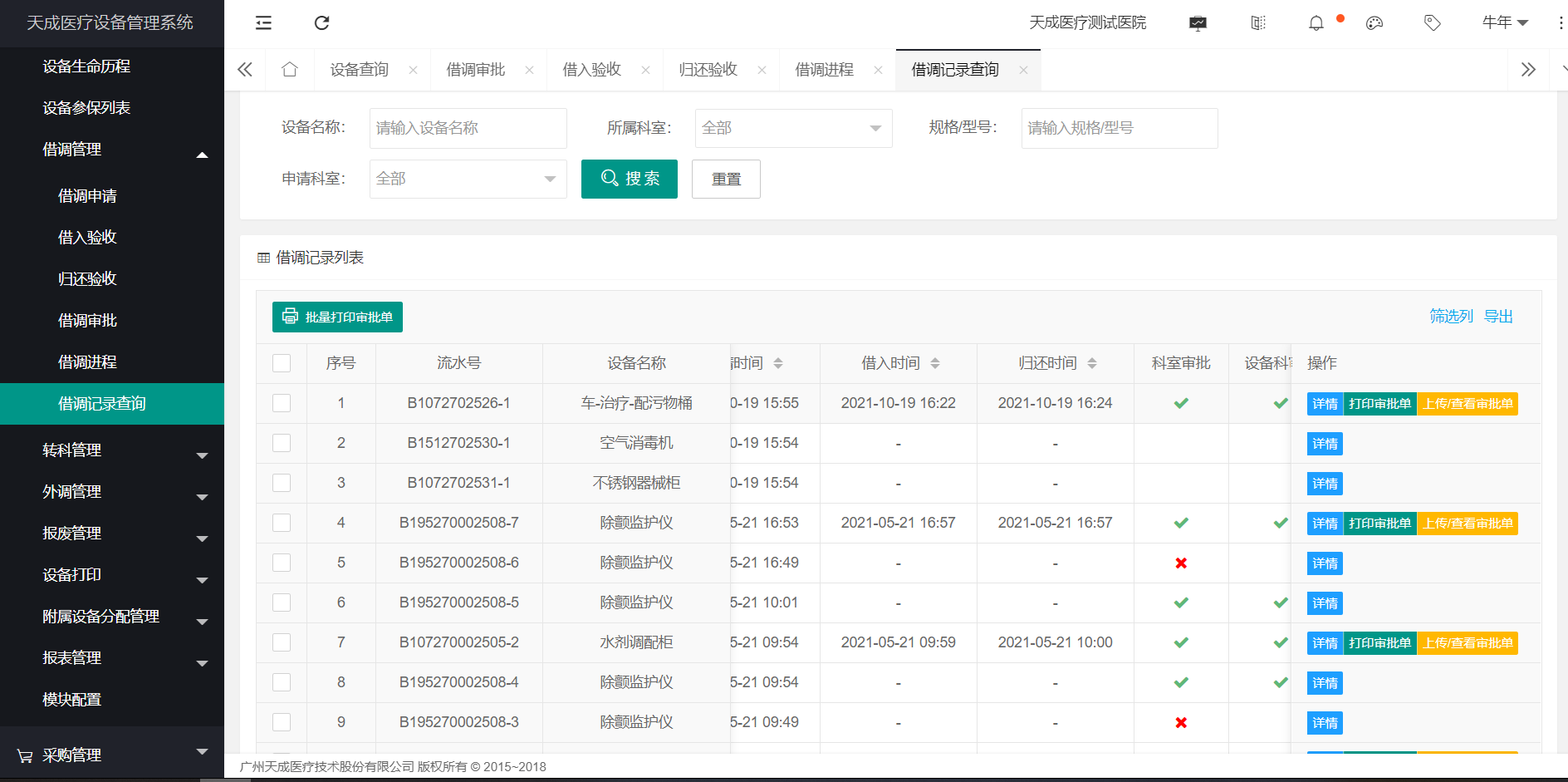The height and width of the screenshot is (782, 1568).
Task: Switch to 借调进程 tab
Action: [825, 70]
